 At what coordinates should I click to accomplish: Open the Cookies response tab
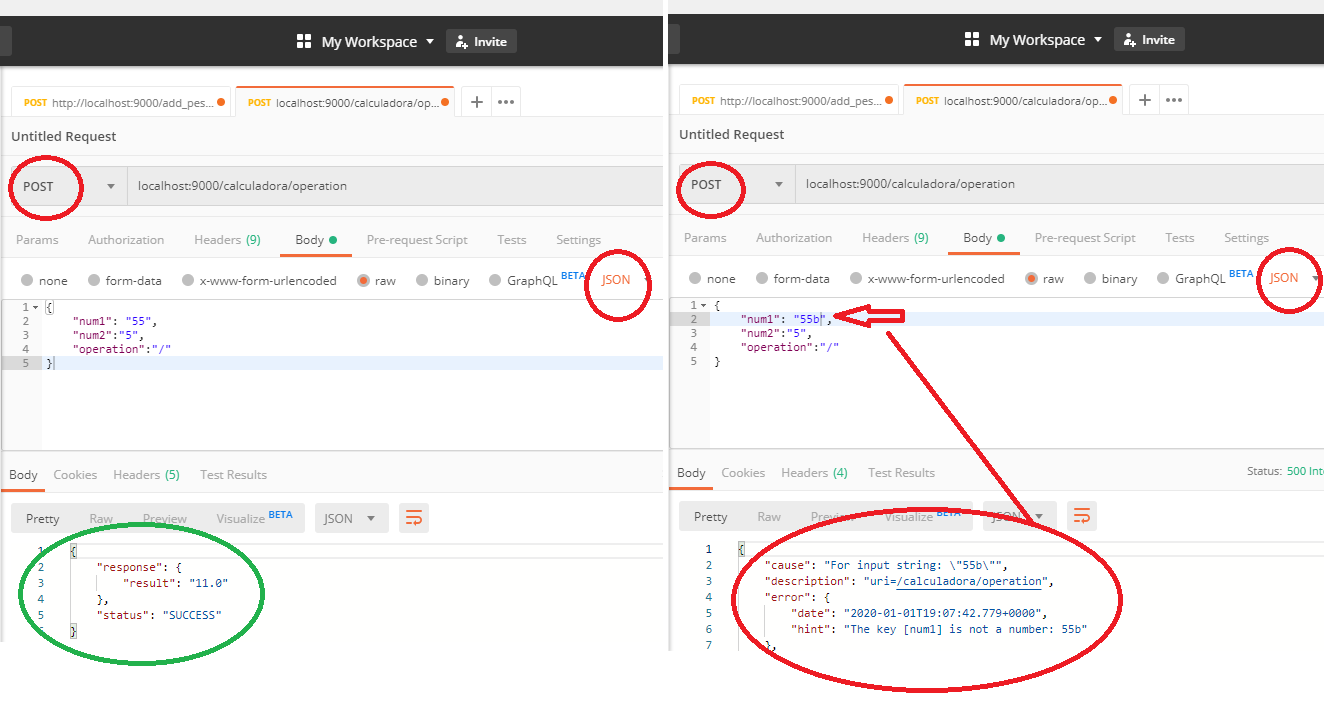(75, 474)
